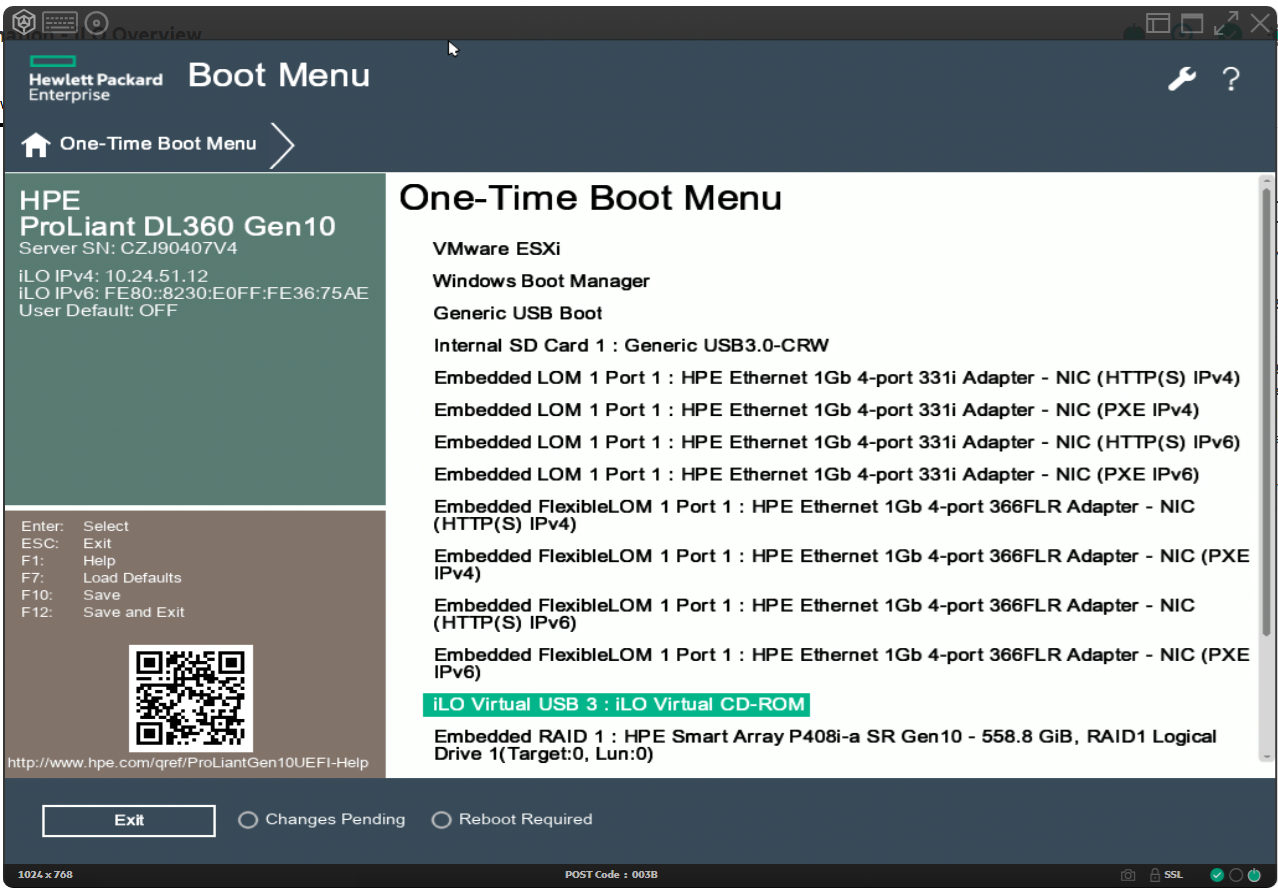The height and width of the screenshot is (893, 1278).
Task: Boot from iLO Virtual CD-ROM
Action: [616, 704]
